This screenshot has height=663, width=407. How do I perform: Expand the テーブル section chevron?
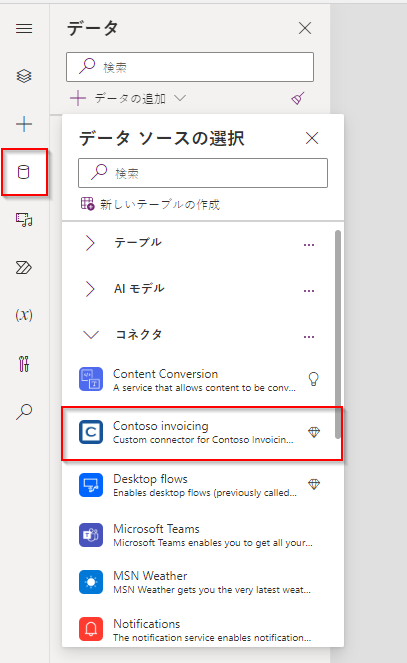(90, 243)
